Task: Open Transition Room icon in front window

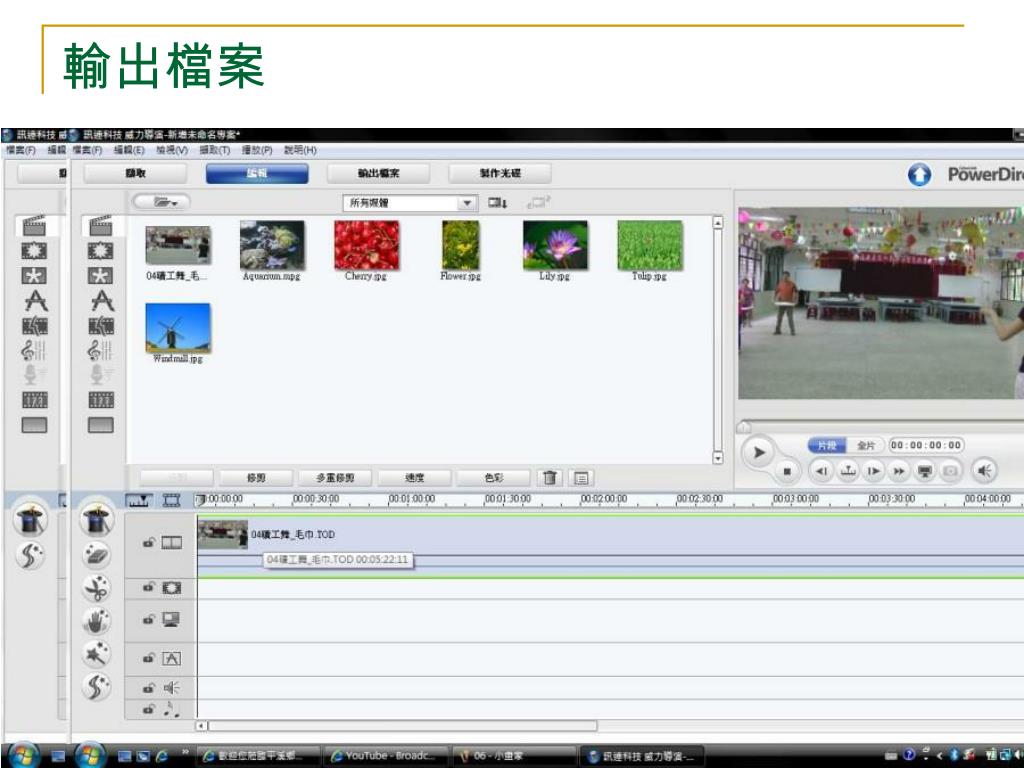Action: pyautogui.click(x=101, y=325)
